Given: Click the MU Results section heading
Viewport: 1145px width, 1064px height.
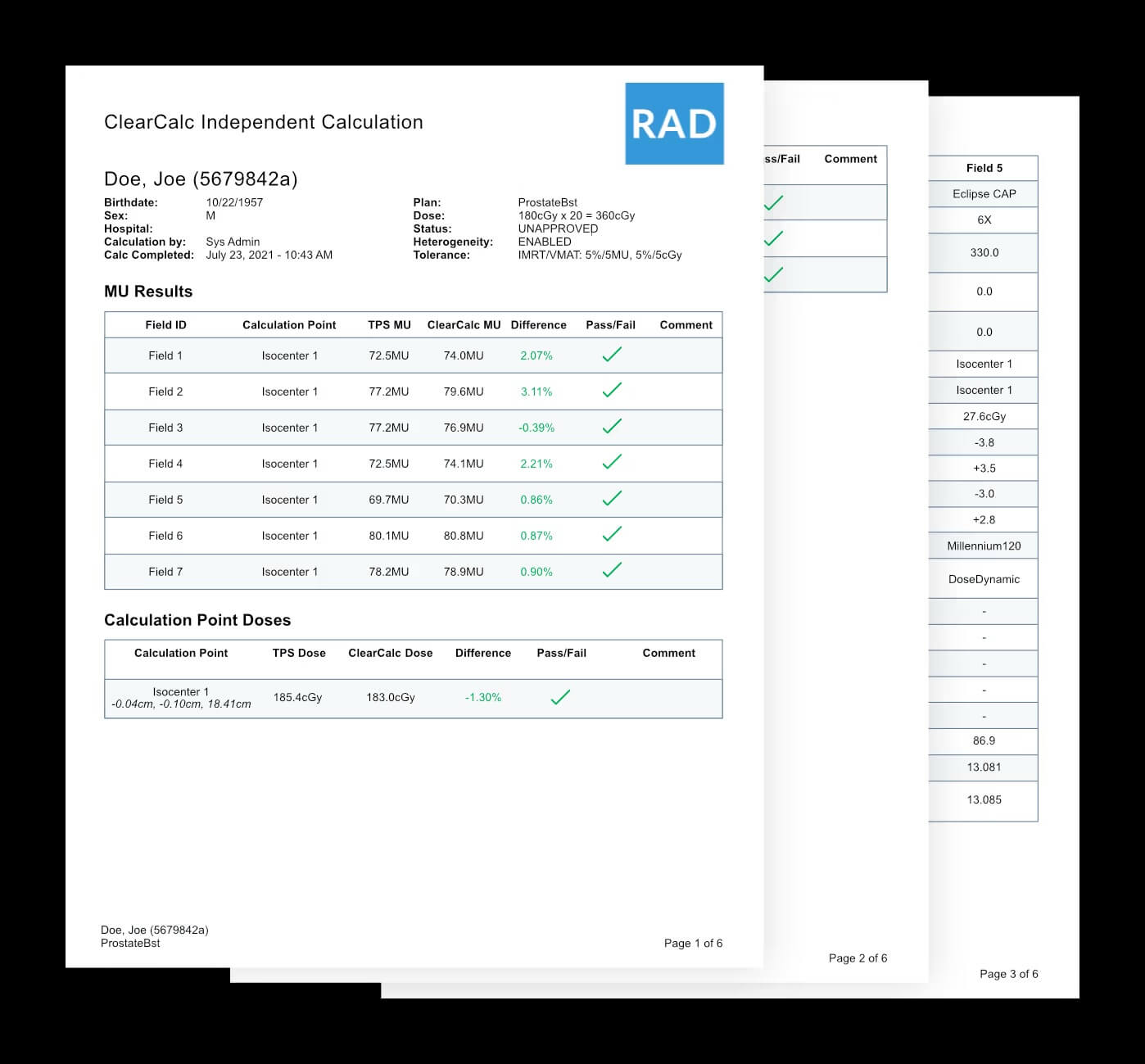Looking at the screenshot, I should tap(148, 292).
